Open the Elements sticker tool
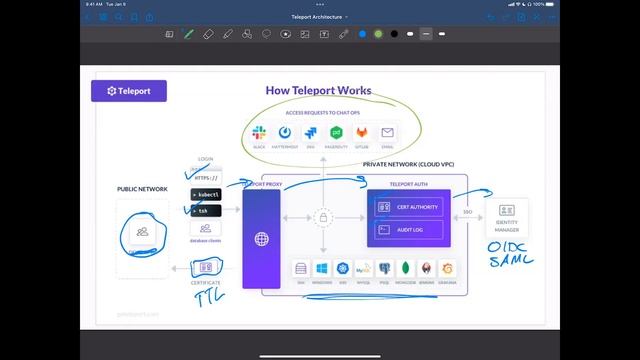 tap(286, 34)
